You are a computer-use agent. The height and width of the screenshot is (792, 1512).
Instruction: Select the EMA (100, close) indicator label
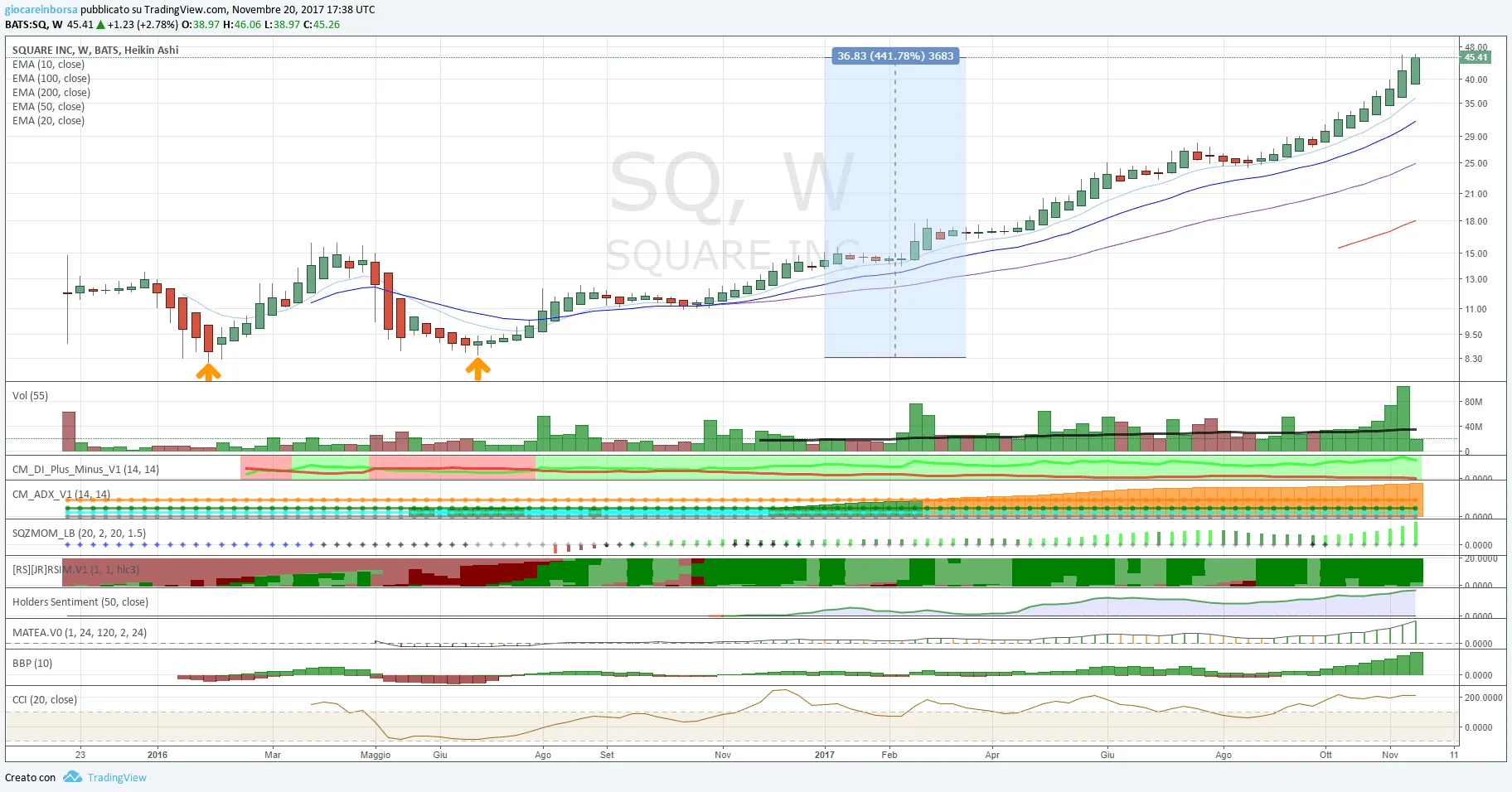(51, 79)
